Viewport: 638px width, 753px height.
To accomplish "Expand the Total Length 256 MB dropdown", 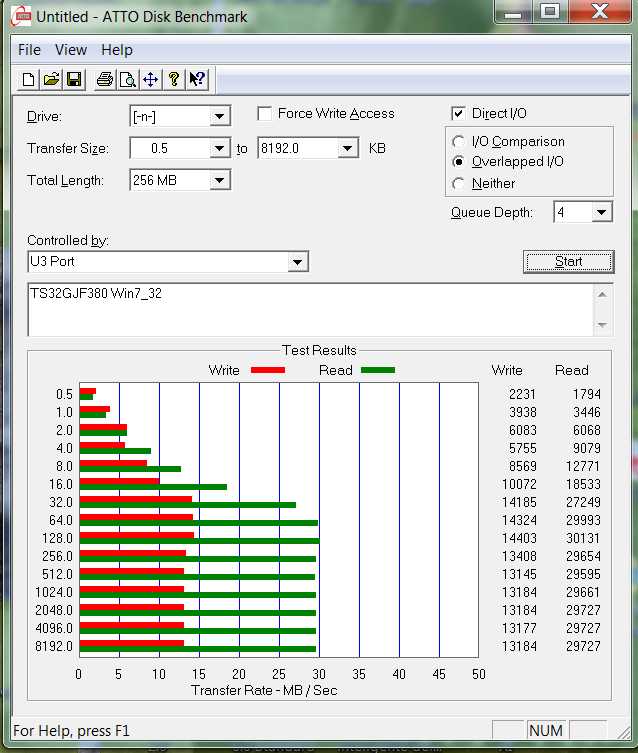I will (x=219, y=181).
